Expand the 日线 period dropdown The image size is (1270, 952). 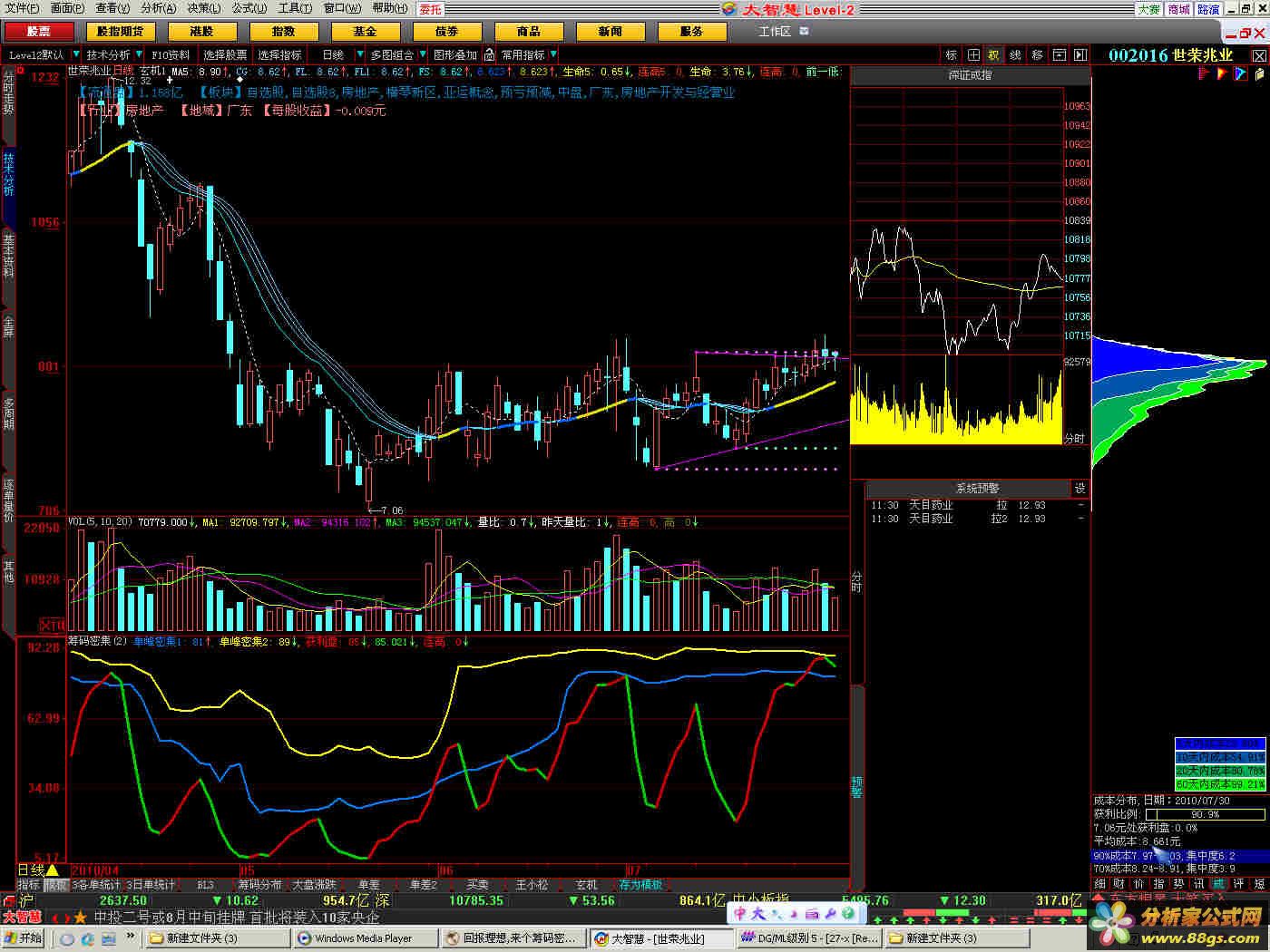pos(359,55)
